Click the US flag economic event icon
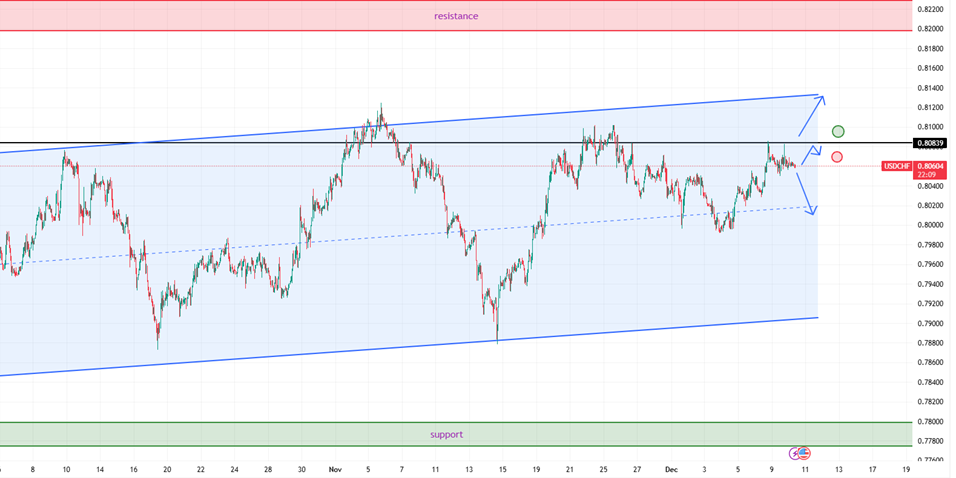The image size is (956, 478). pyautogui.click(x=805, y=453)
